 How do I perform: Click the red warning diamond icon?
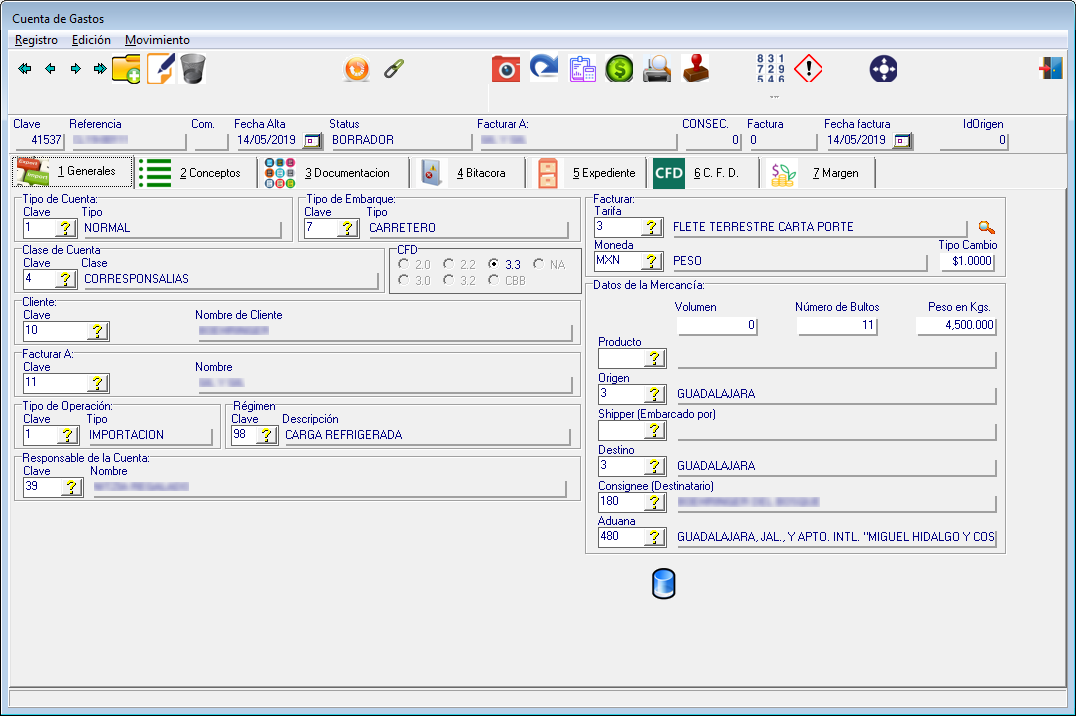click(808, 69)
